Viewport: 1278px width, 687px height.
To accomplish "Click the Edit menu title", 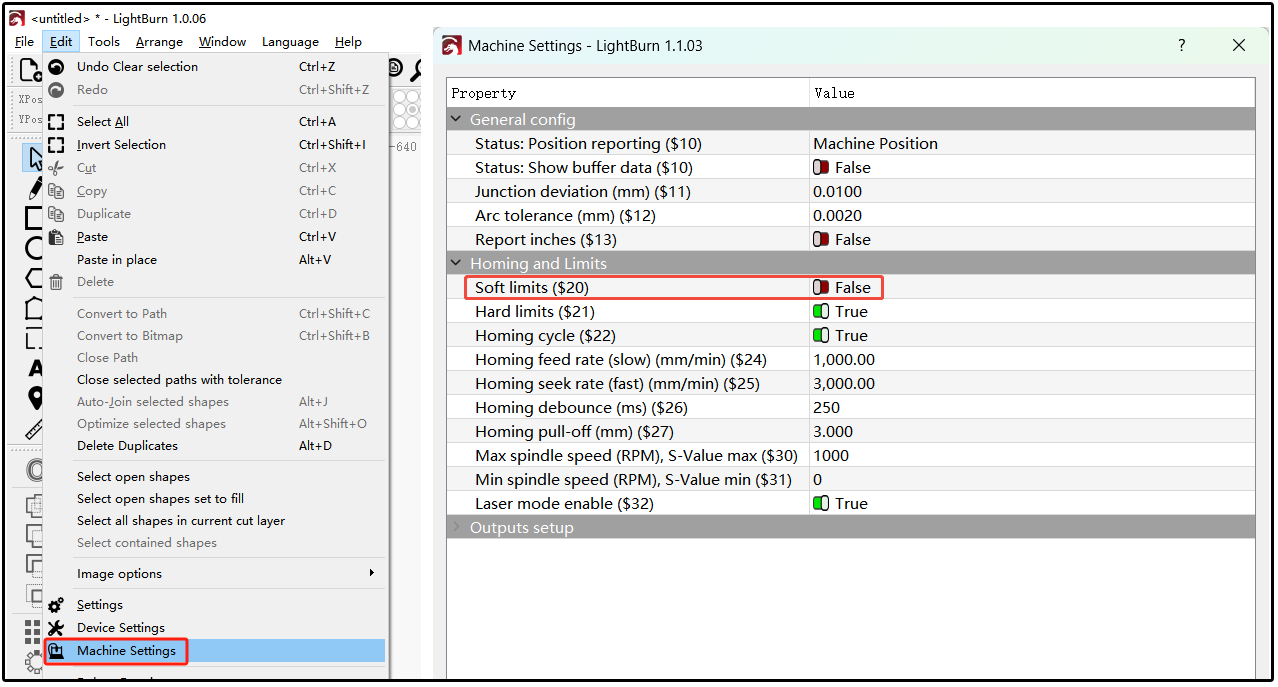I will coord(61,42).
